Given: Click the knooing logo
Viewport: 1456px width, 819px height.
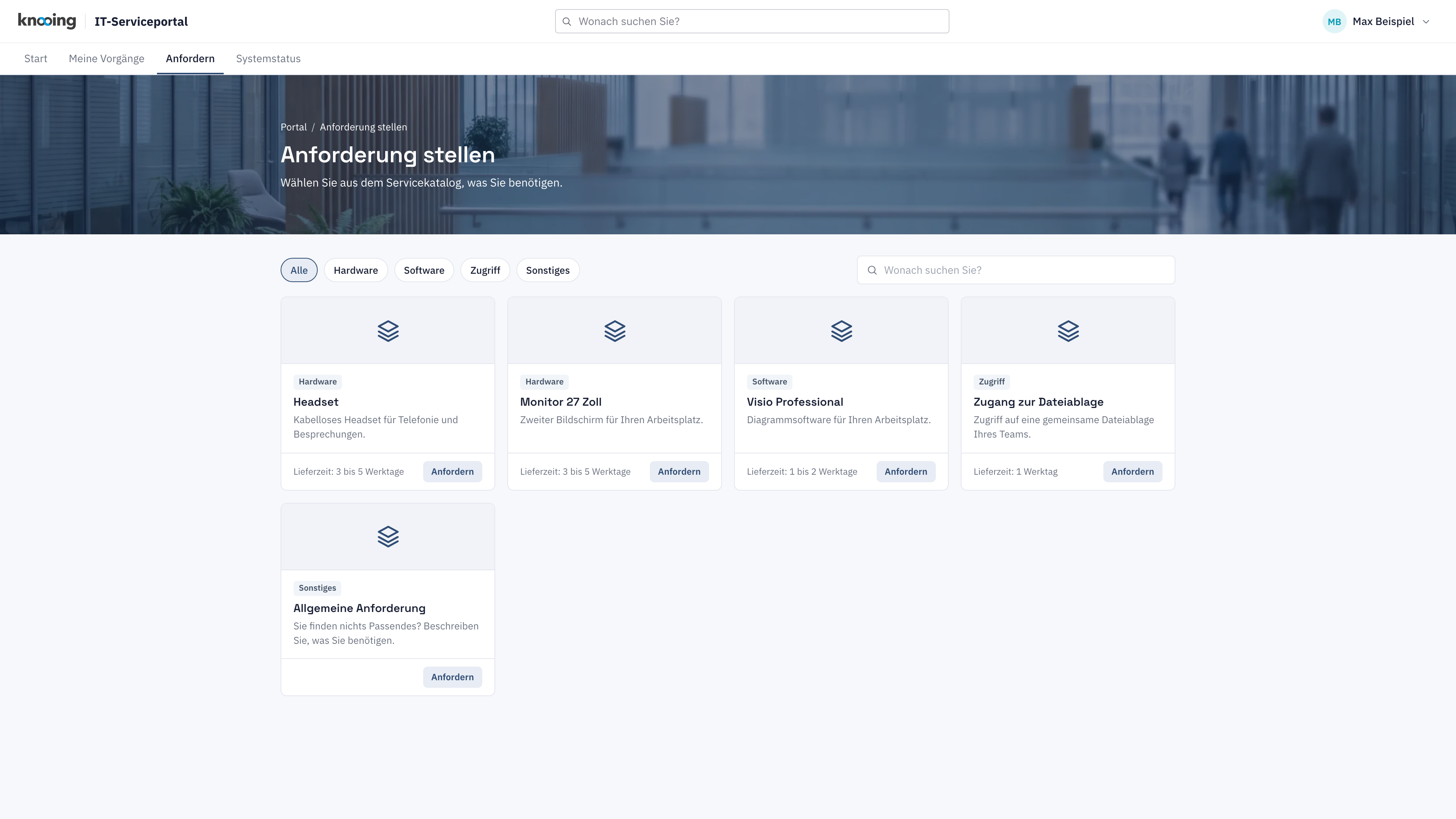Looking at the screenshot, I should click(47, 21).
